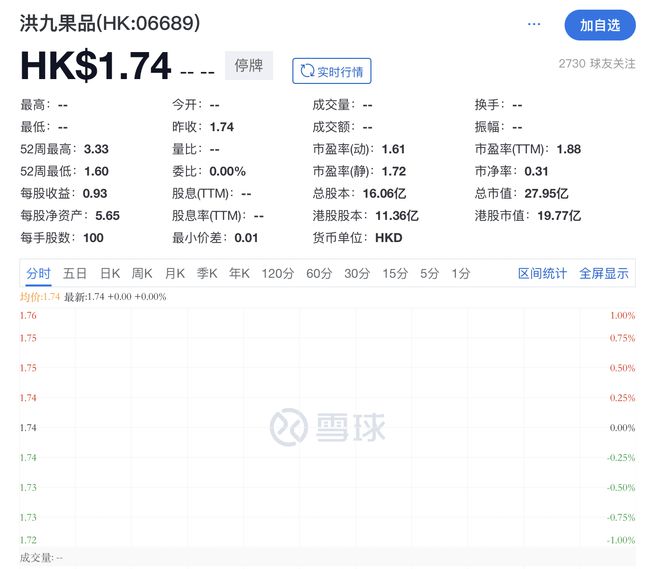Click the 市盈率(动) value 1.61
The width and height of the screenshot is (660, 569).
coord(394,149)
